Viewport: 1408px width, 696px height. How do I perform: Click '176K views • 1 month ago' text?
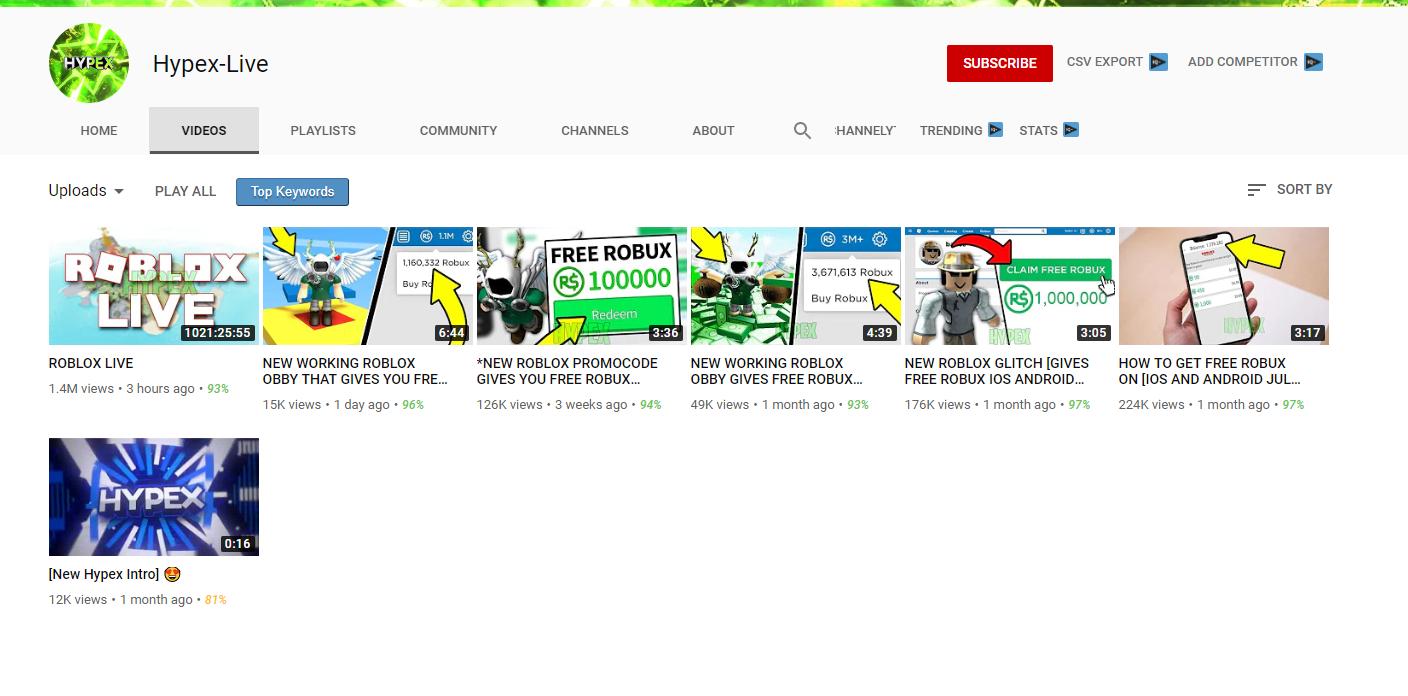pyautogui.click(x=980, y=404)
